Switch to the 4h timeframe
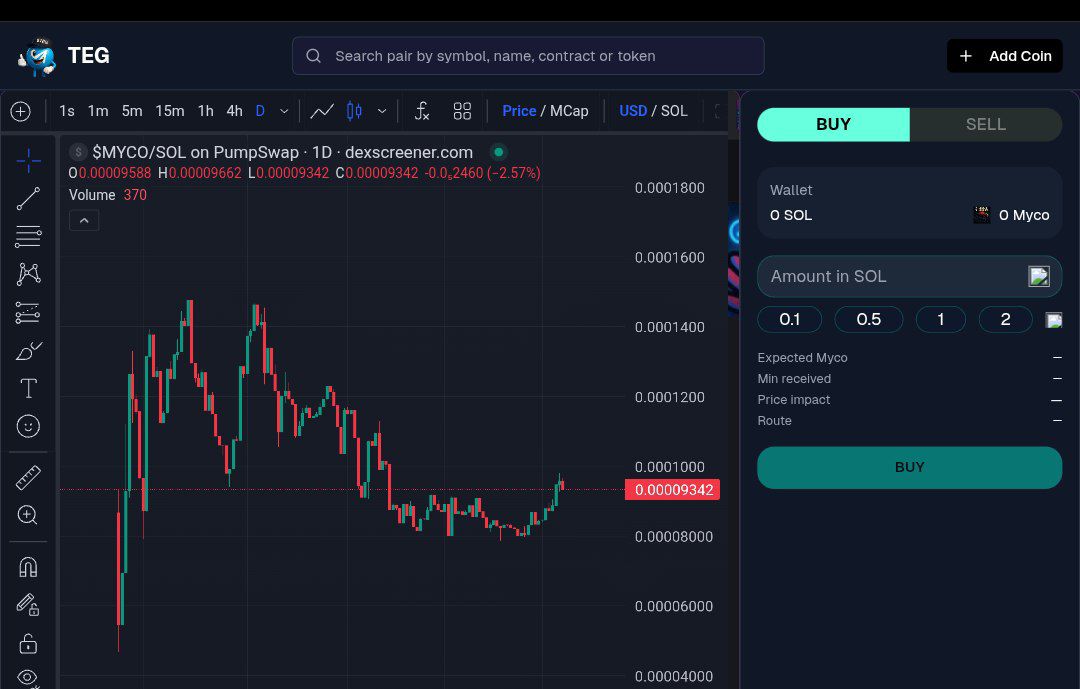 pyautogui.click(x=234, y=111)
